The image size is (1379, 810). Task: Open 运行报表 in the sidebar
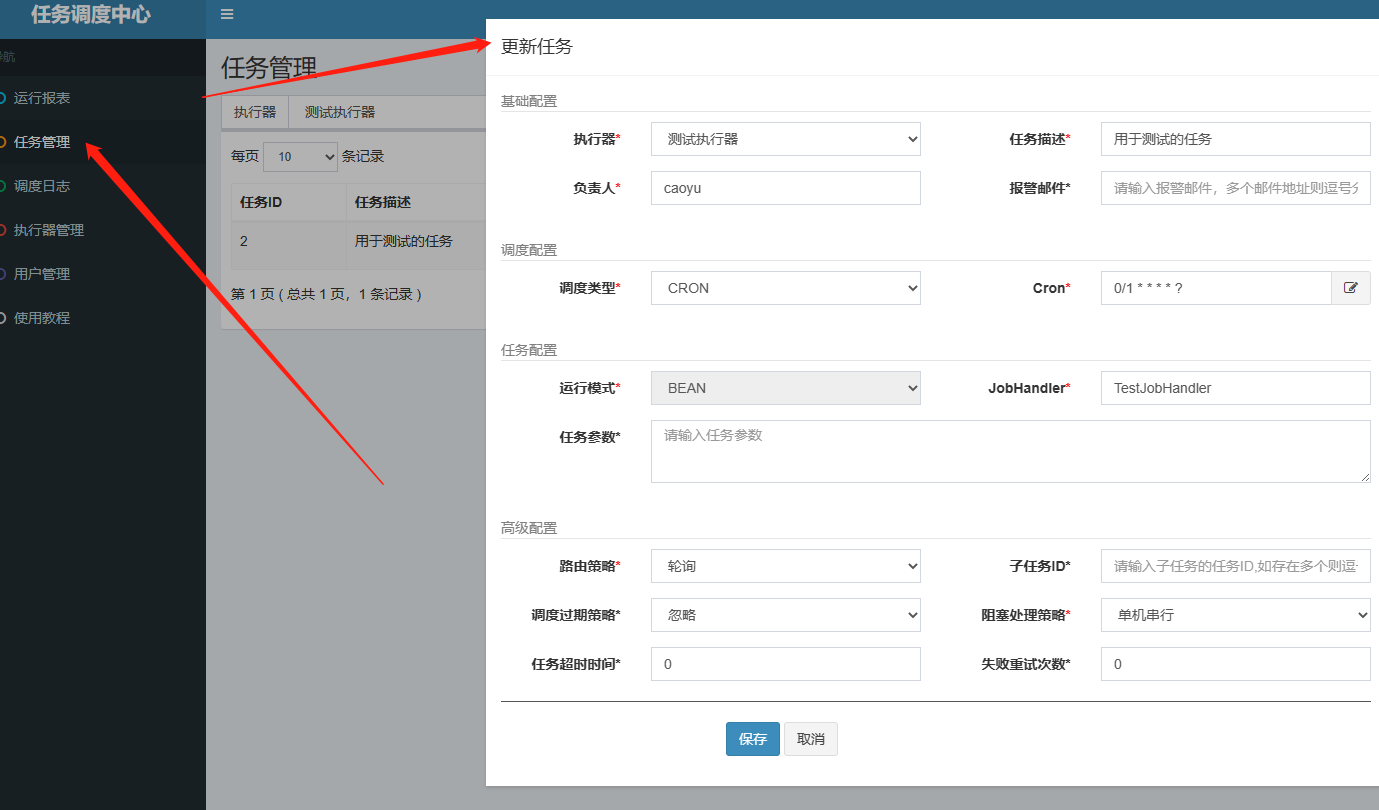pyautogui.click(x=42, y=98)
